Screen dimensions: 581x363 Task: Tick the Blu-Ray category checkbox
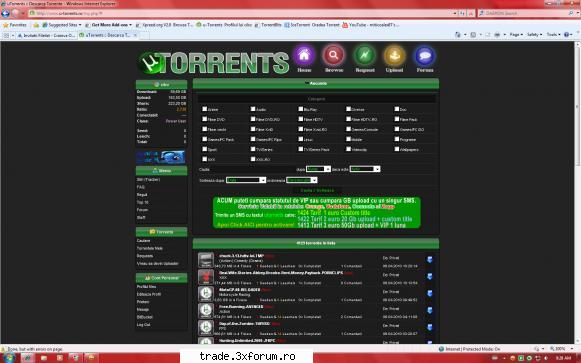click(x=301, y=109)
